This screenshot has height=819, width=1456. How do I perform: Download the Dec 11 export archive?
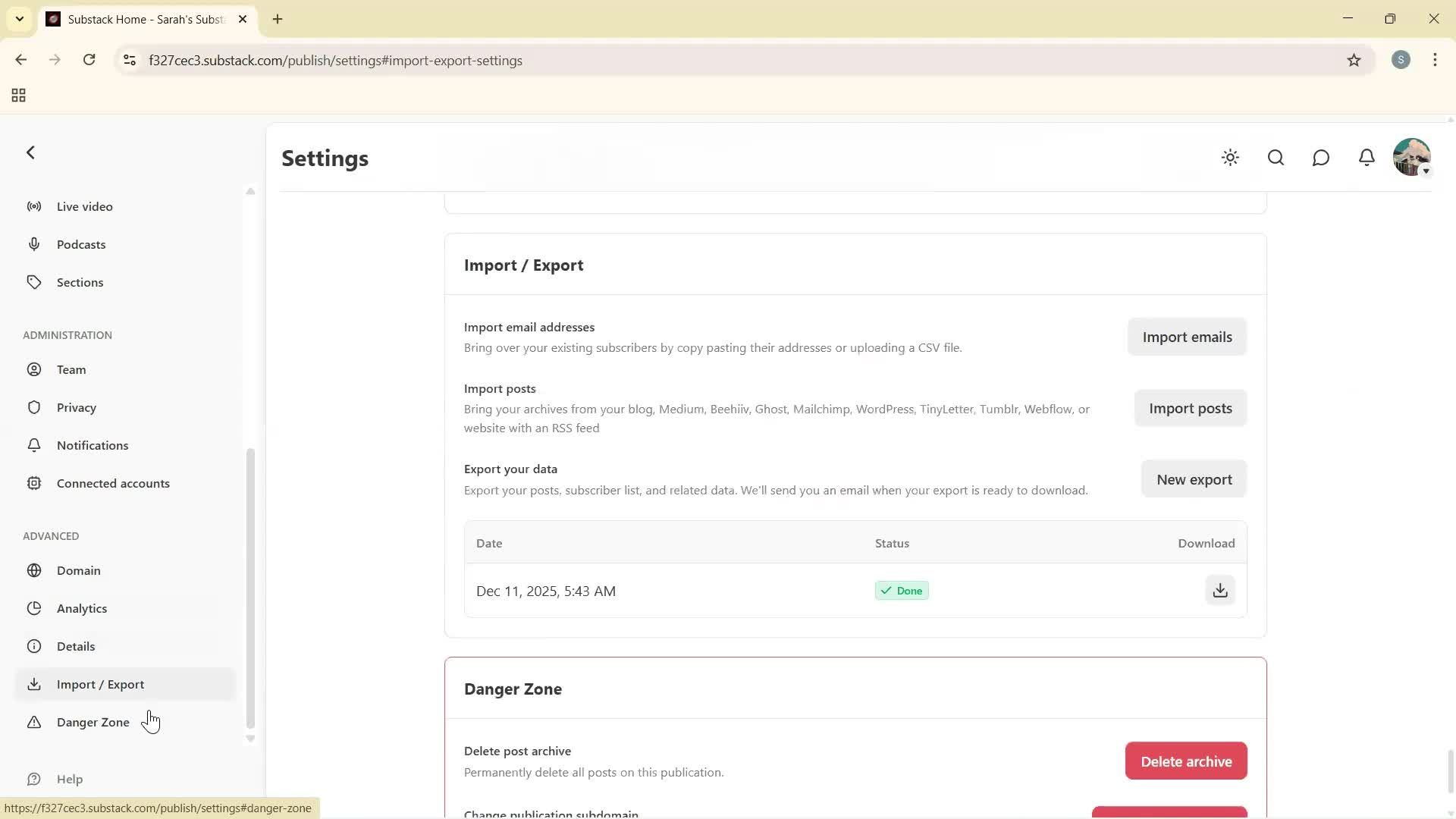click(x=1219, y=590)
